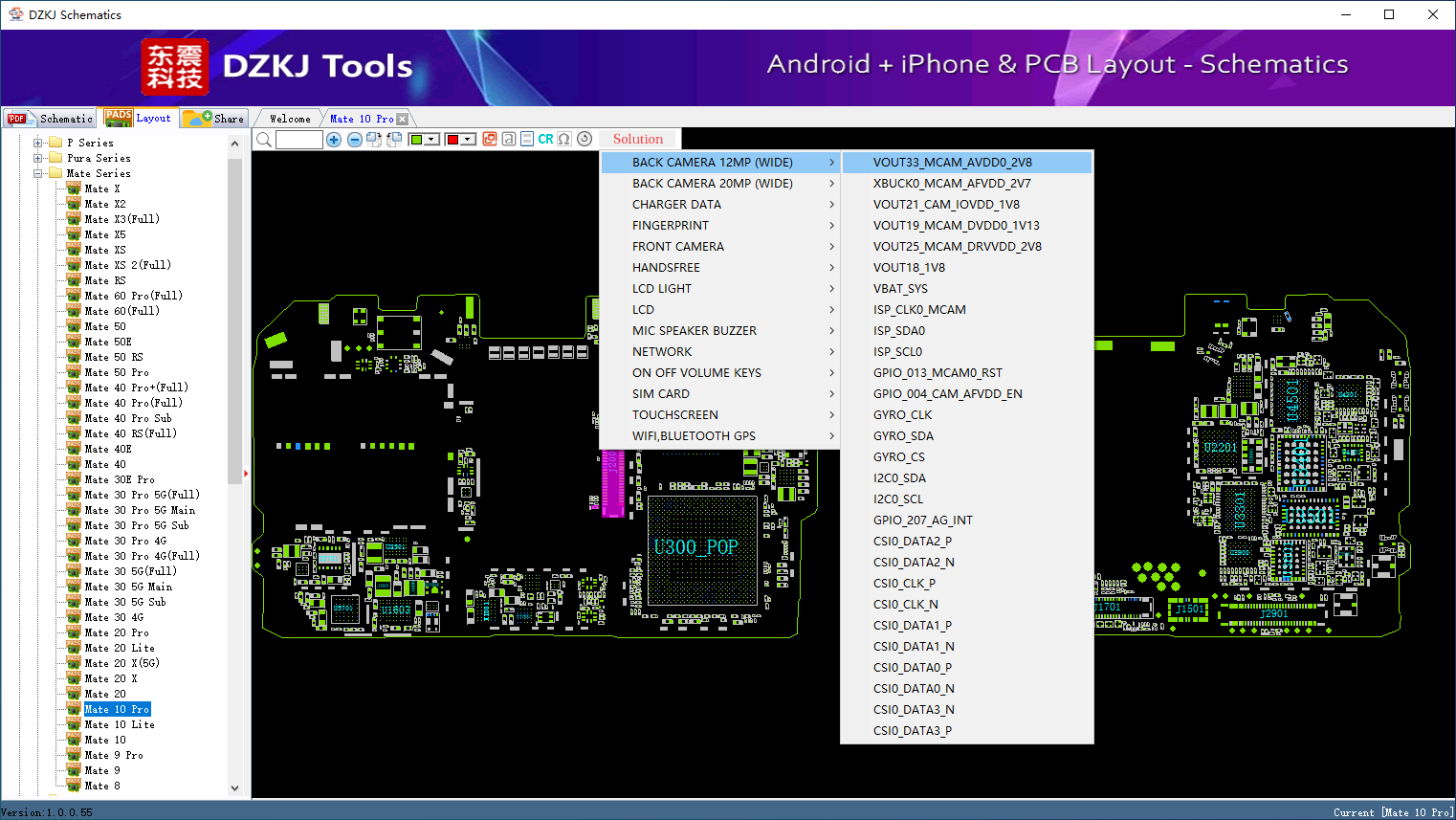The image size is (1456, 820).
Task: Select the red color swatch
Action: (452, 140)
